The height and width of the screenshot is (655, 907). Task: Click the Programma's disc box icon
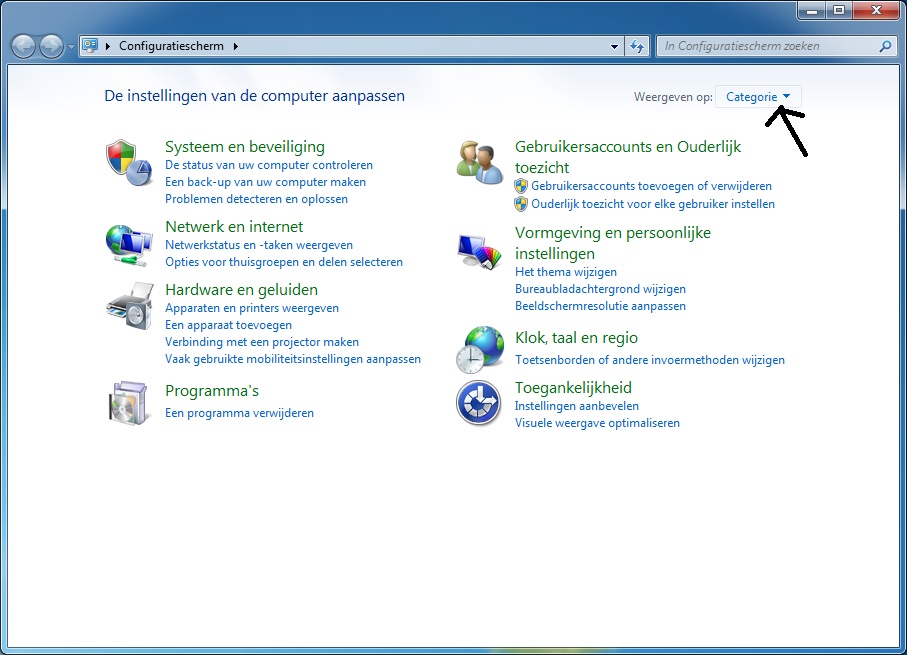pos(128,403)
